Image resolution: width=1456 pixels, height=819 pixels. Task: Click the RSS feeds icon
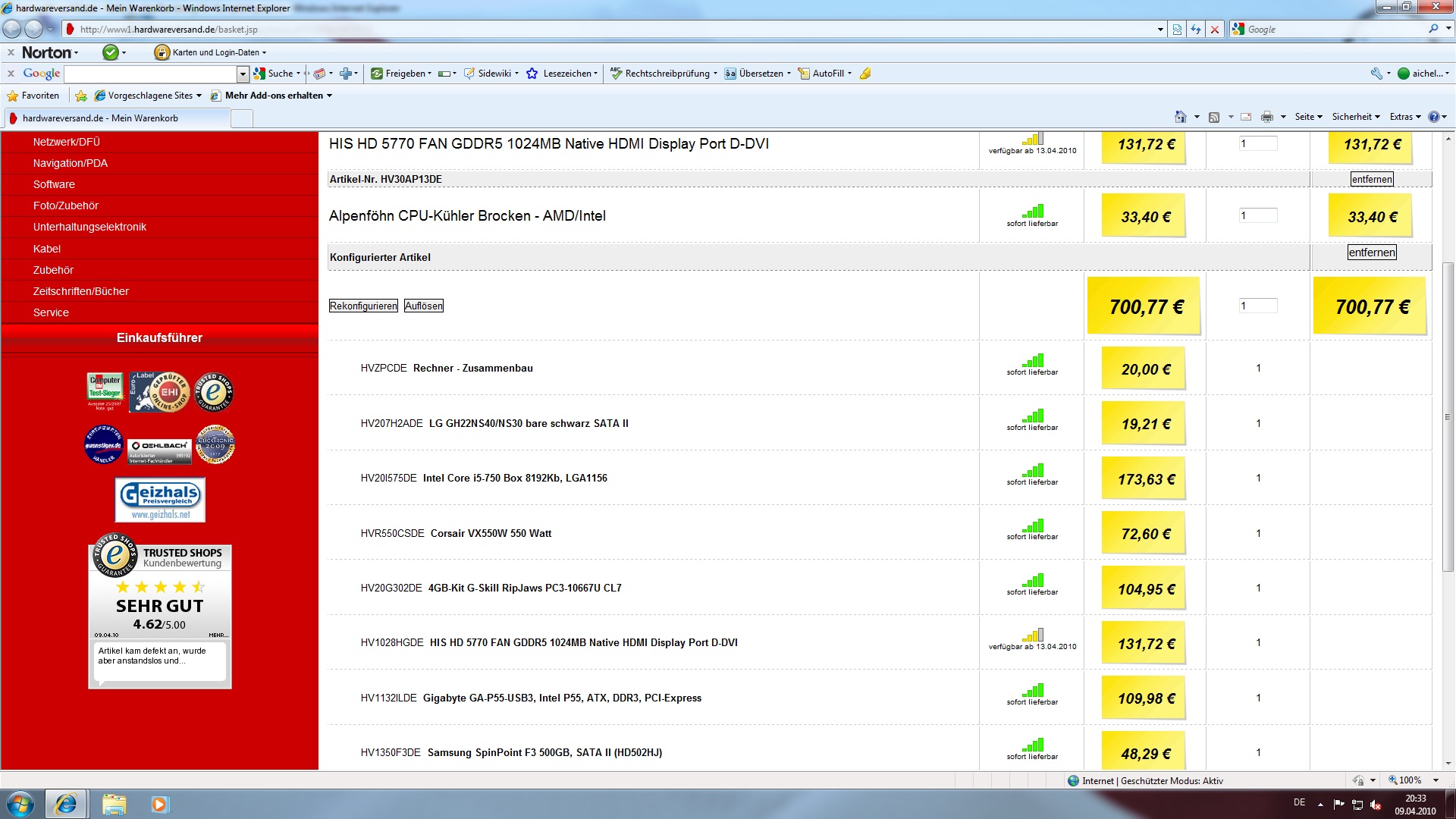point(1214,117)
